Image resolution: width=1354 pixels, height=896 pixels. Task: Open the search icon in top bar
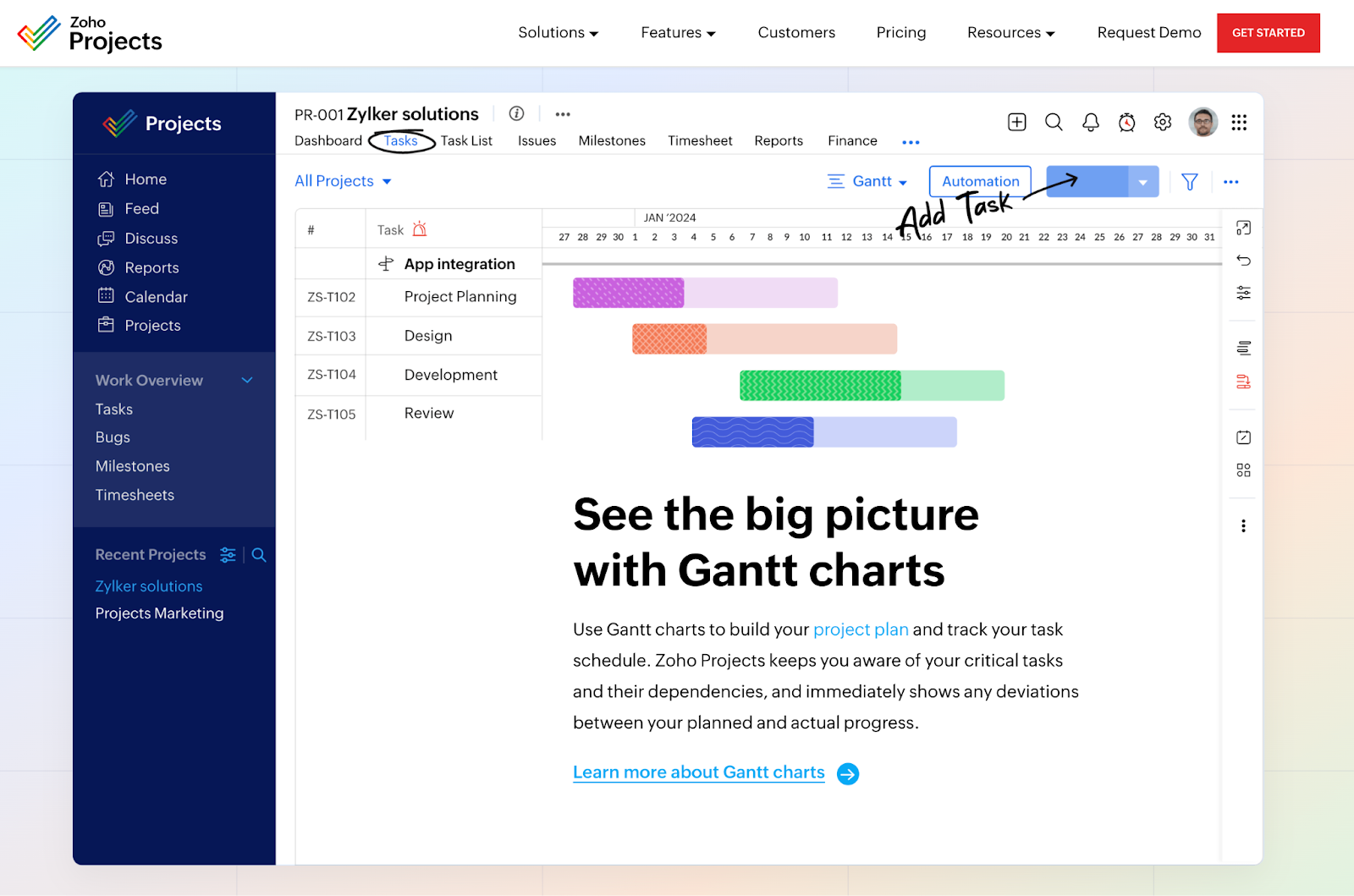point(1053,122)
